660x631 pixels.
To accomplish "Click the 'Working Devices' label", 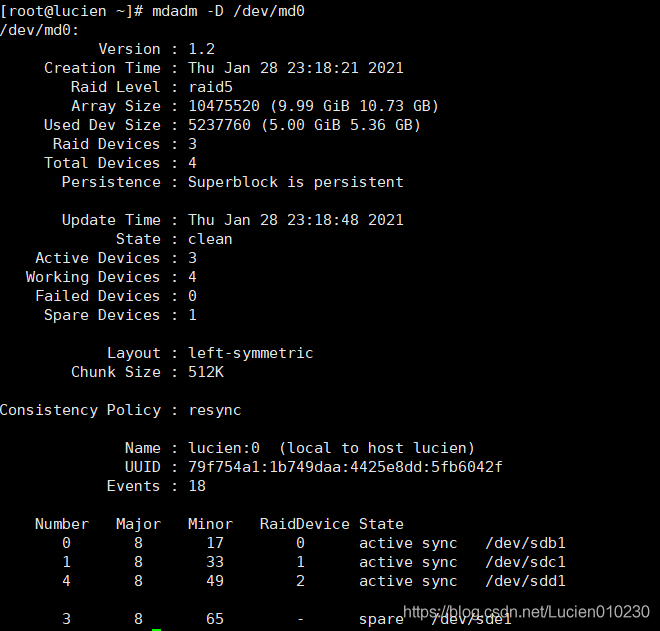I will click(93, 277).
